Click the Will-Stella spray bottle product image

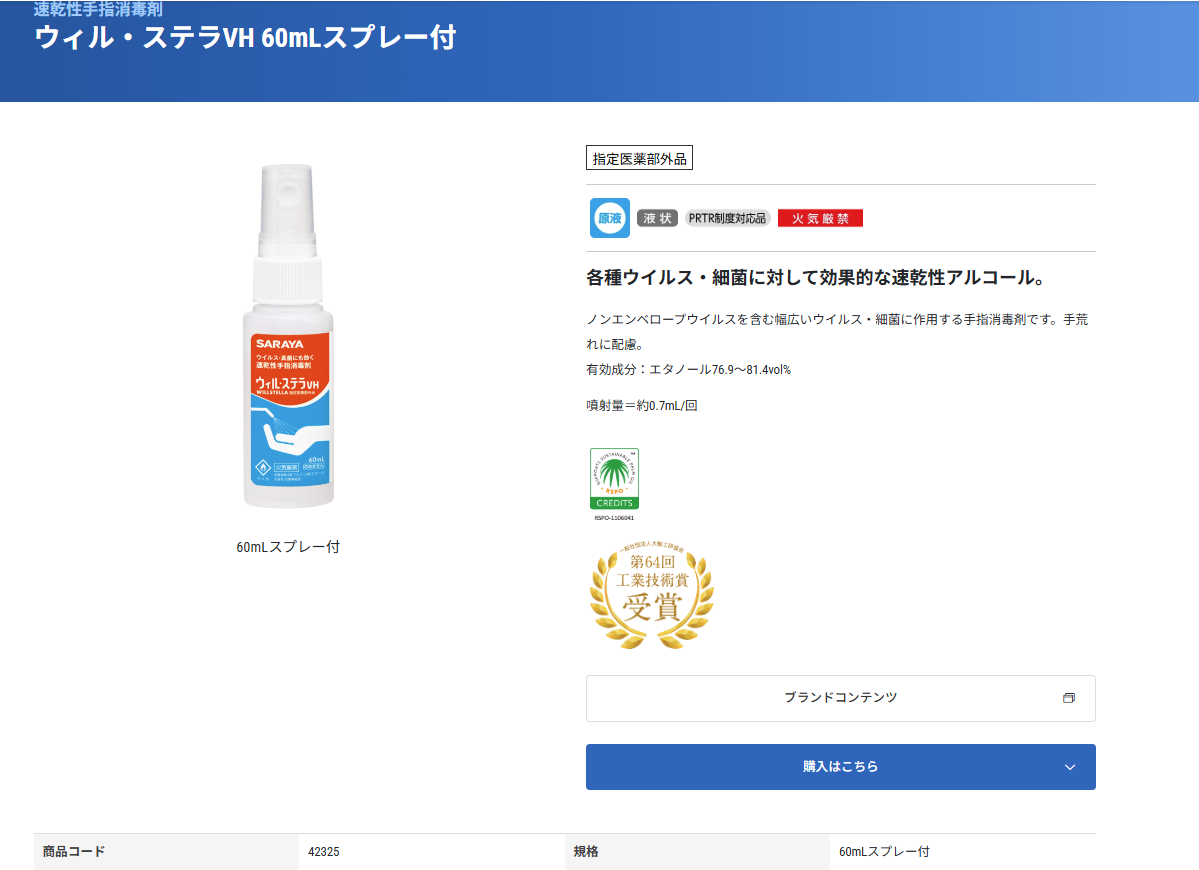(x=288, y=340)
